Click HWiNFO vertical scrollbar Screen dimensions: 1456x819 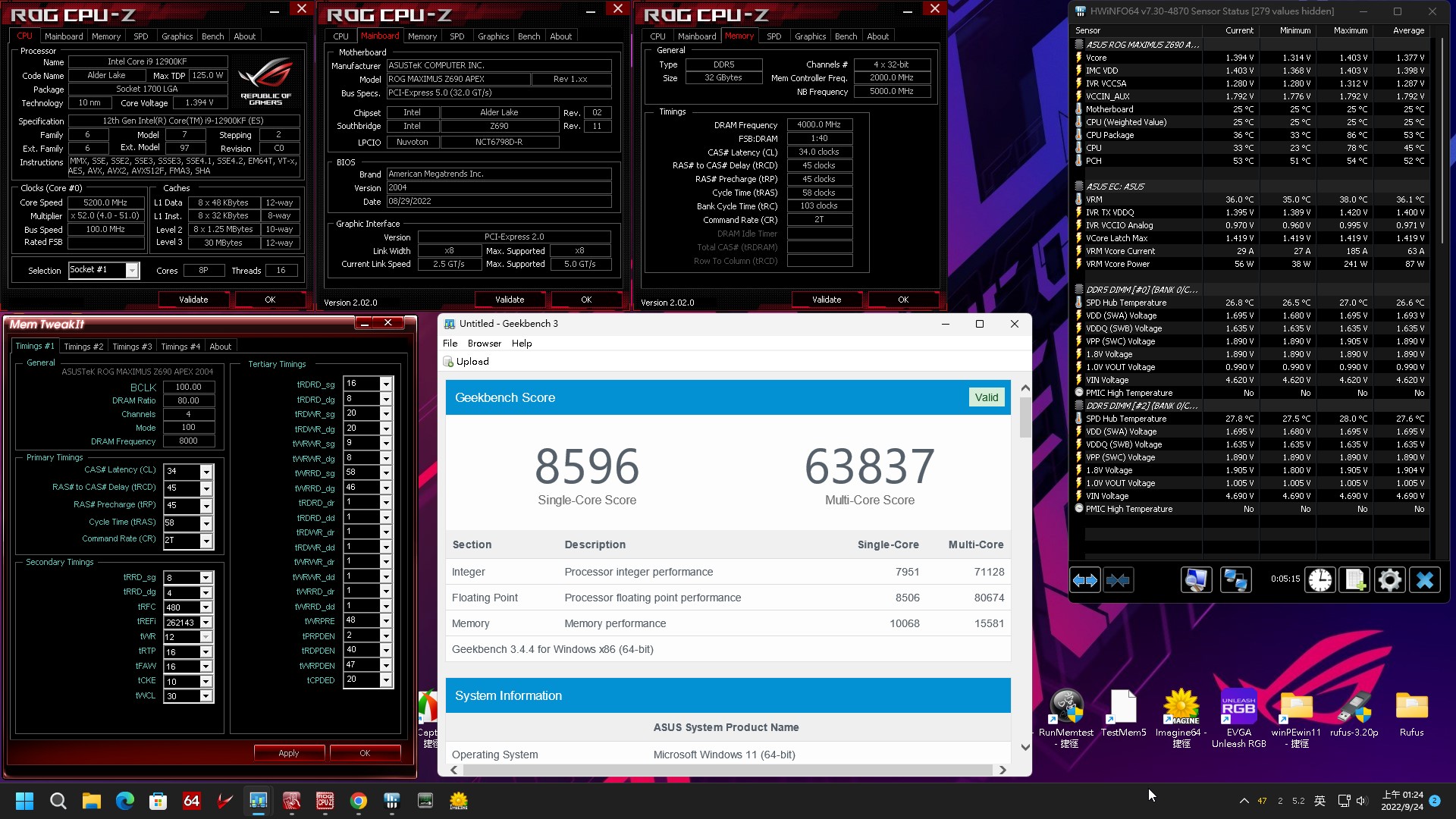click(1442, 143)
